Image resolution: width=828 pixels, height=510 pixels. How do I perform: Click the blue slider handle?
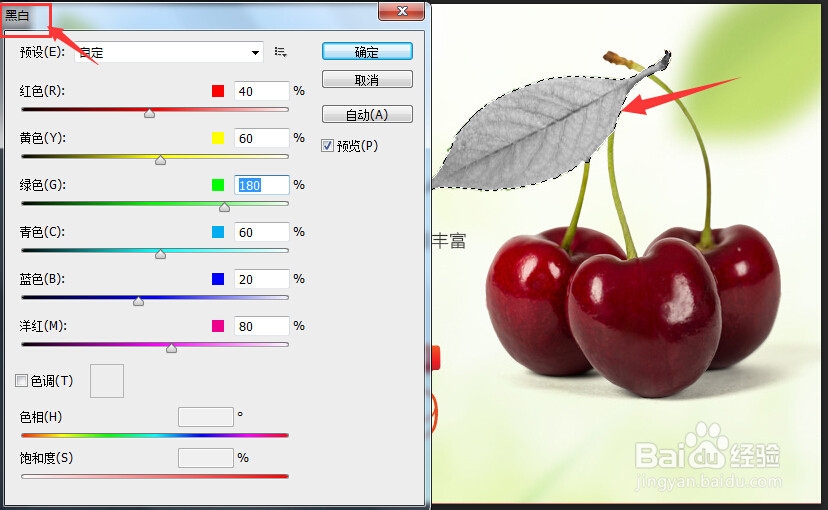pos(138,301)
